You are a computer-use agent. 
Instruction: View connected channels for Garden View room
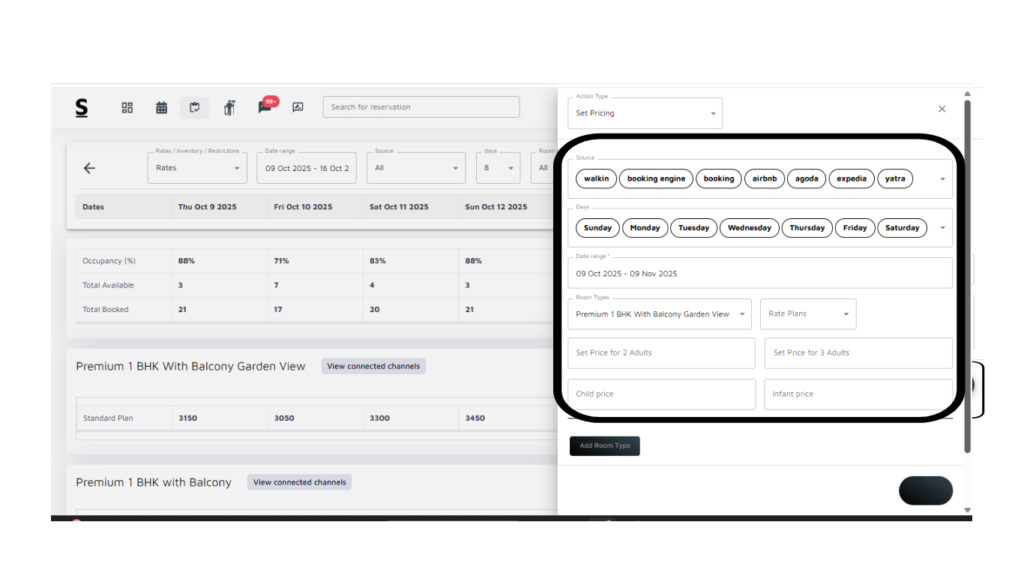coord(373,366)
